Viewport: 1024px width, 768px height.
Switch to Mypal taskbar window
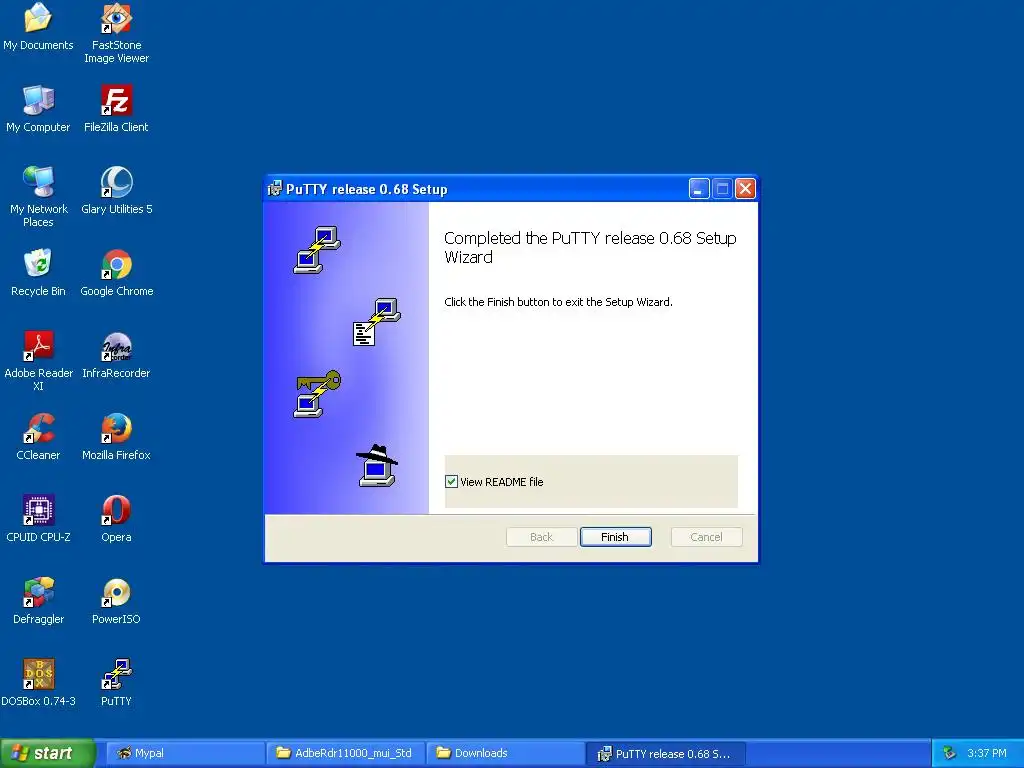(185, 753)
